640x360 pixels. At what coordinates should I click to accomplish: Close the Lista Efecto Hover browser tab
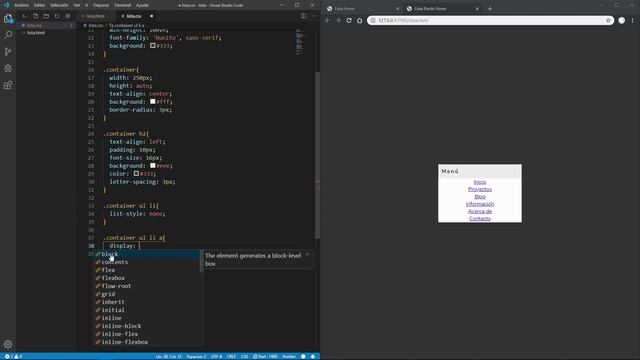[x=477, y=9]
